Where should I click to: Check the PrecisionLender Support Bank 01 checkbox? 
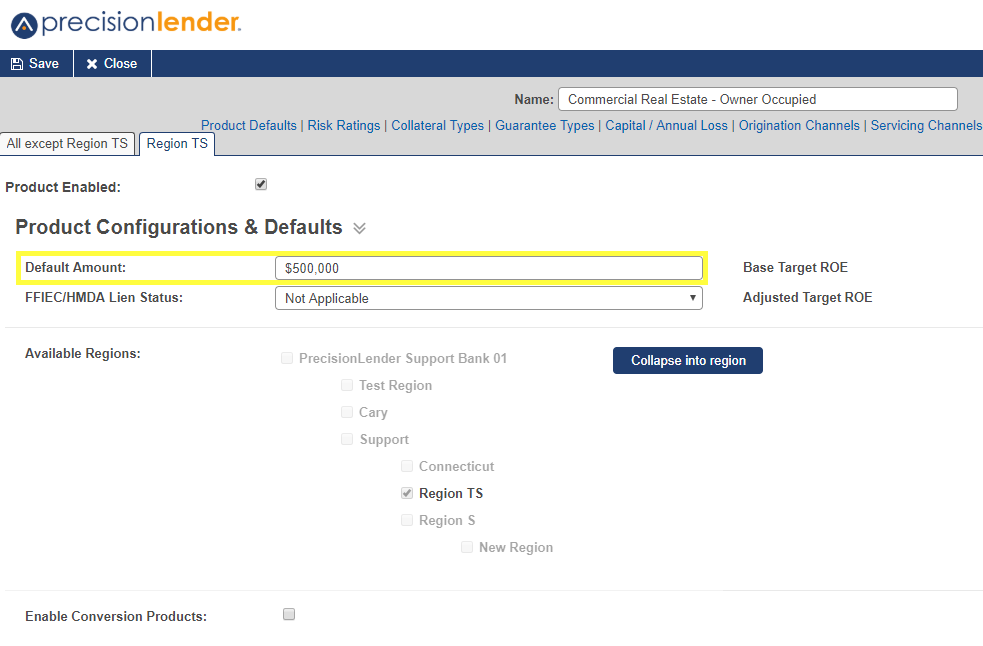(287, 358)
